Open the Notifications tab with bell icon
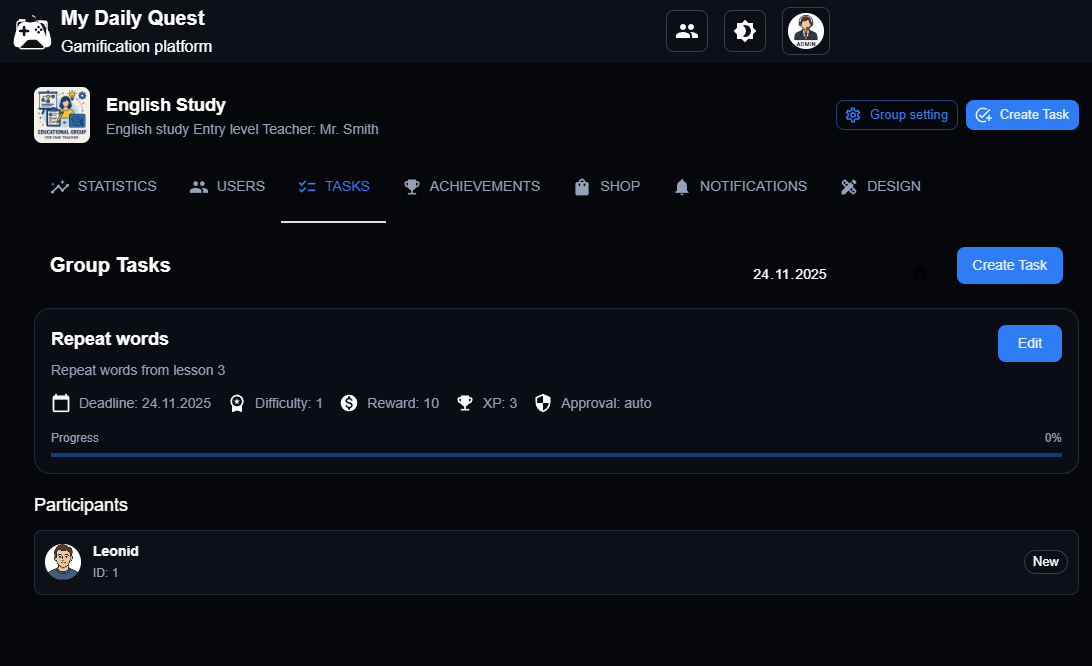The height and width of the screenshot is (666, 1092). point(740,187)
